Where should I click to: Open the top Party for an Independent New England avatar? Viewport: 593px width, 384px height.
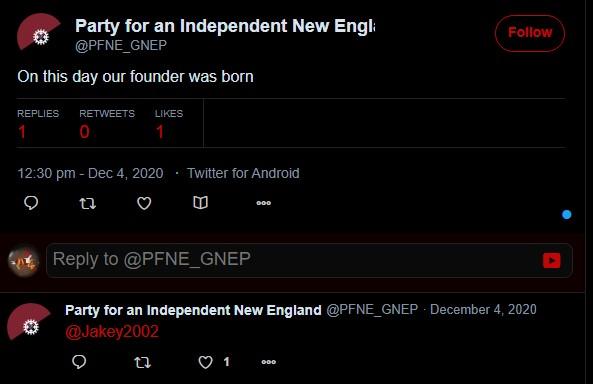pos(39,32)
